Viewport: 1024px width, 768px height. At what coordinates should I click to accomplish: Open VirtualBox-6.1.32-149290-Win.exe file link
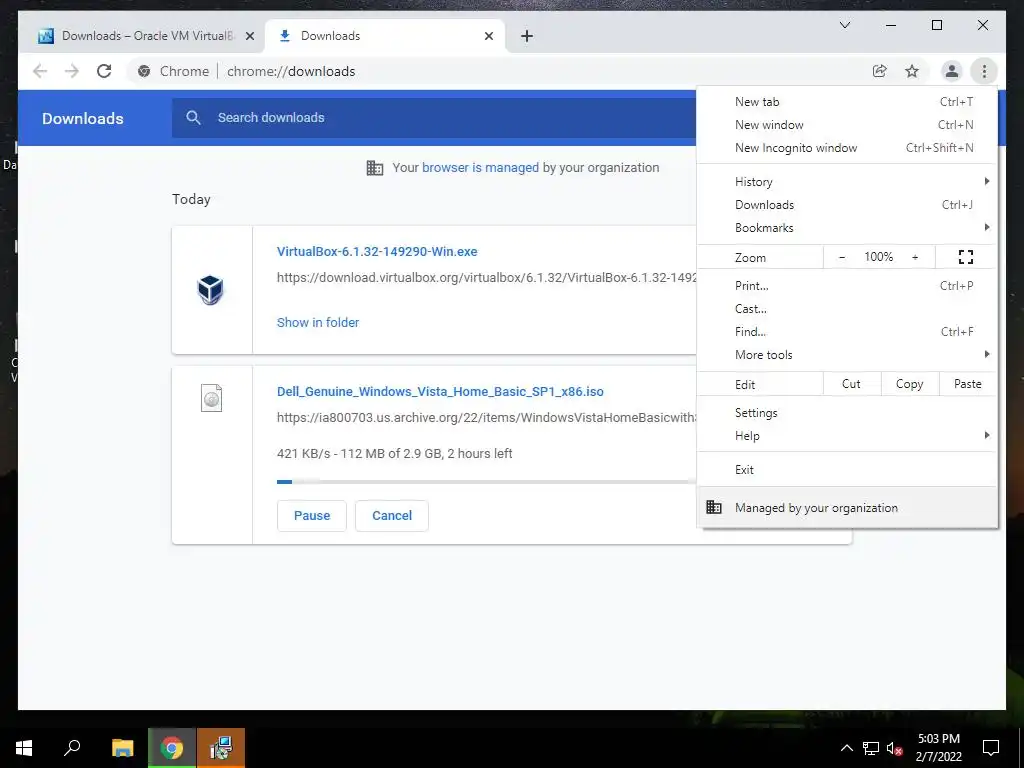point(377,251)
